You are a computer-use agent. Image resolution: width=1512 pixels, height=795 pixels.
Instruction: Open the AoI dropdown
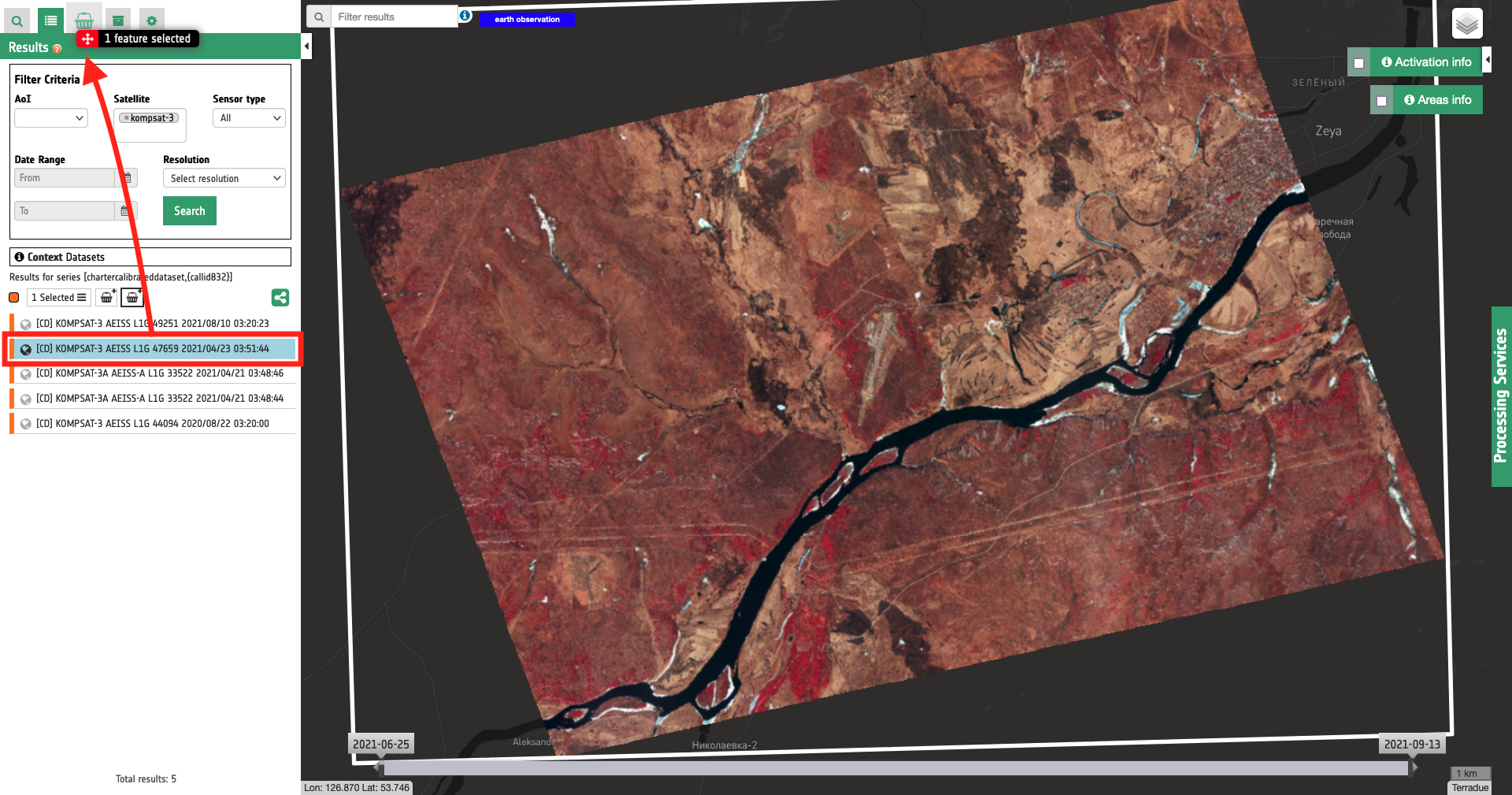pyautogui.click(x=51, y=118)
